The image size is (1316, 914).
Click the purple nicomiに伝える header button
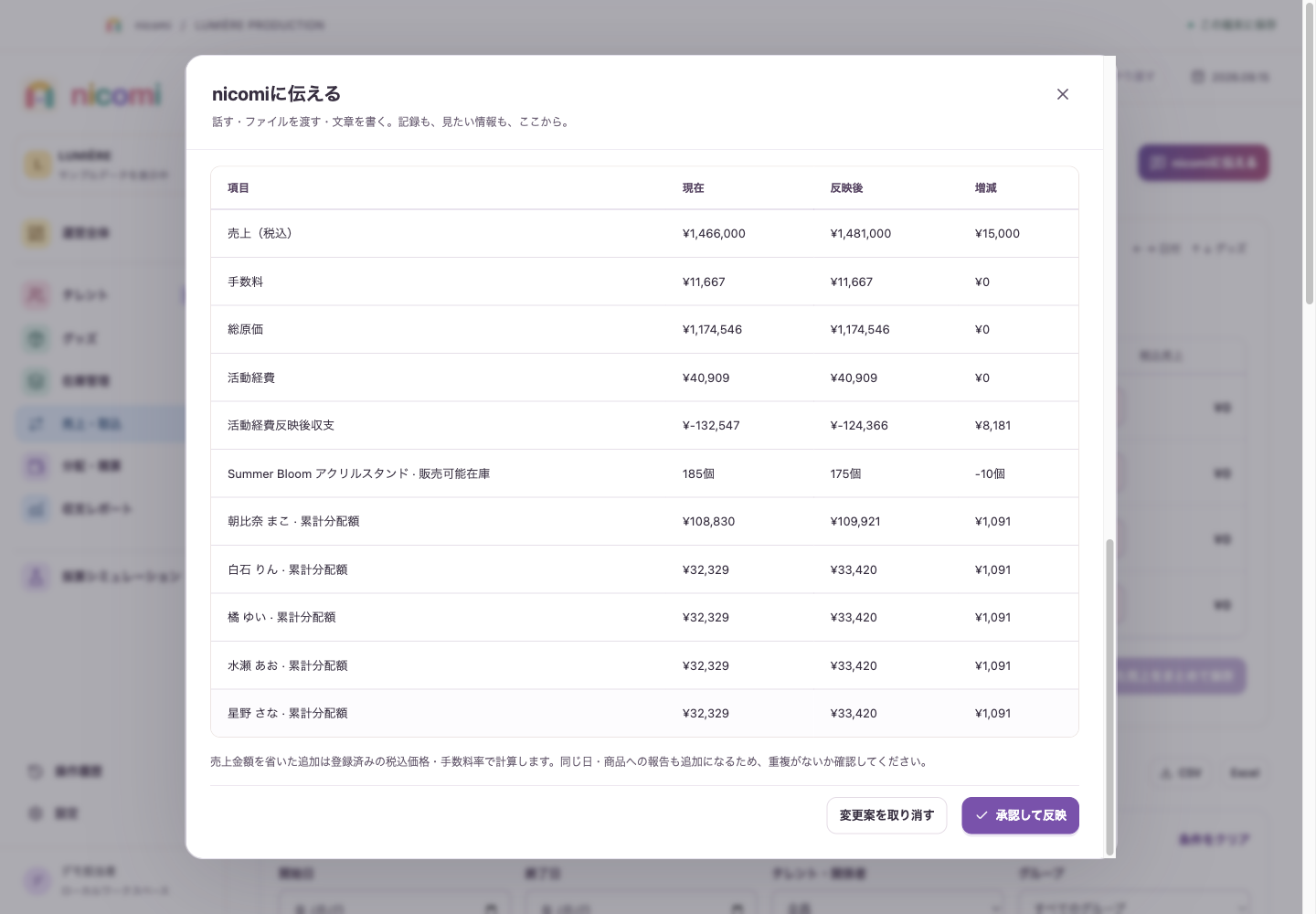click(x=1204, y=163)
